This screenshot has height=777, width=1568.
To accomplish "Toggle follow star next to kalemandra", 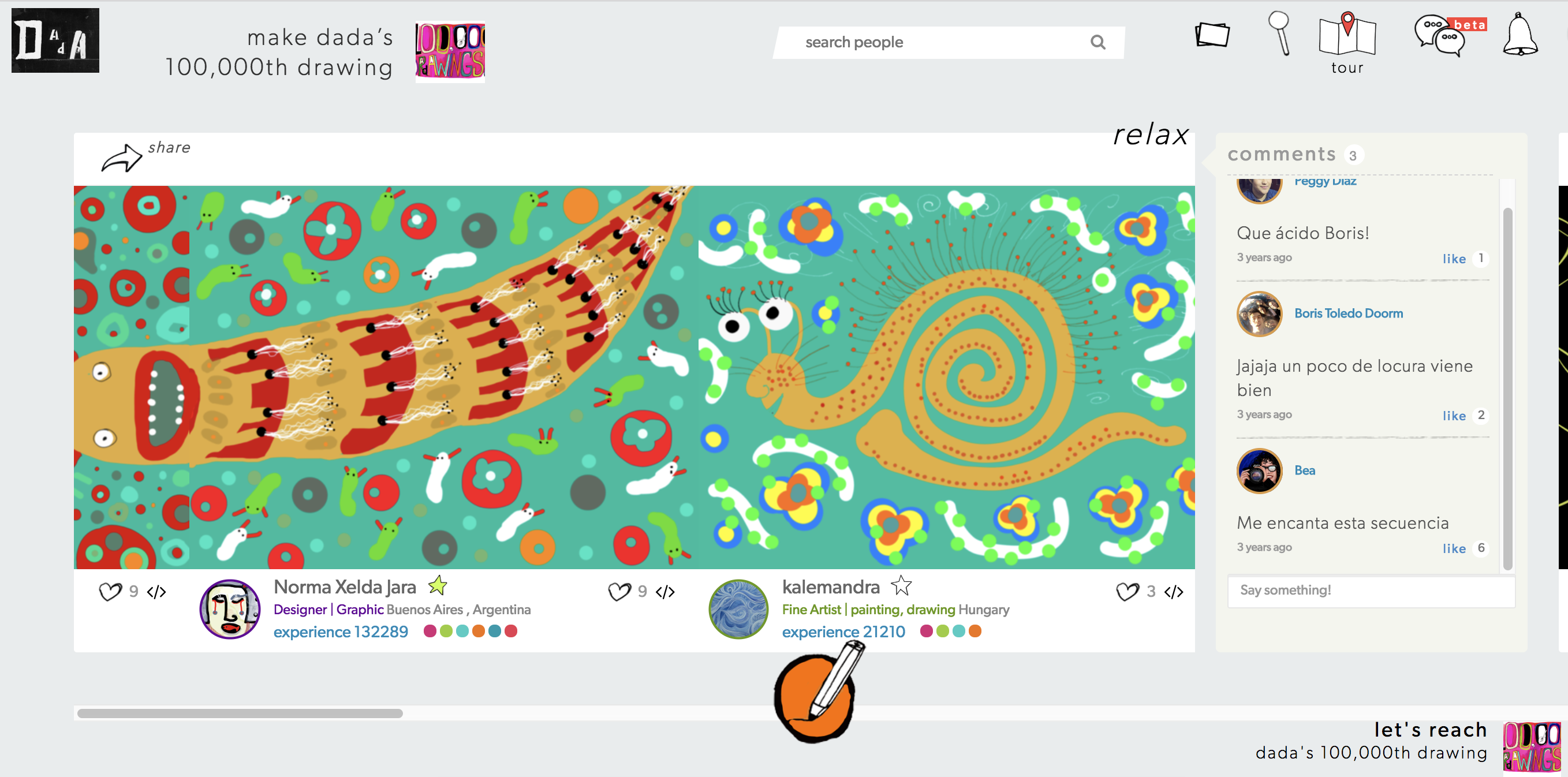I will [901, 586].
